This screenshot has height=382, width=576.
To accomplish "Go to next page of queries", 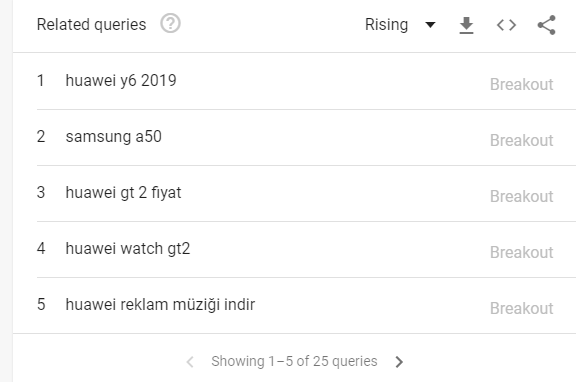I will click(399, 362).
